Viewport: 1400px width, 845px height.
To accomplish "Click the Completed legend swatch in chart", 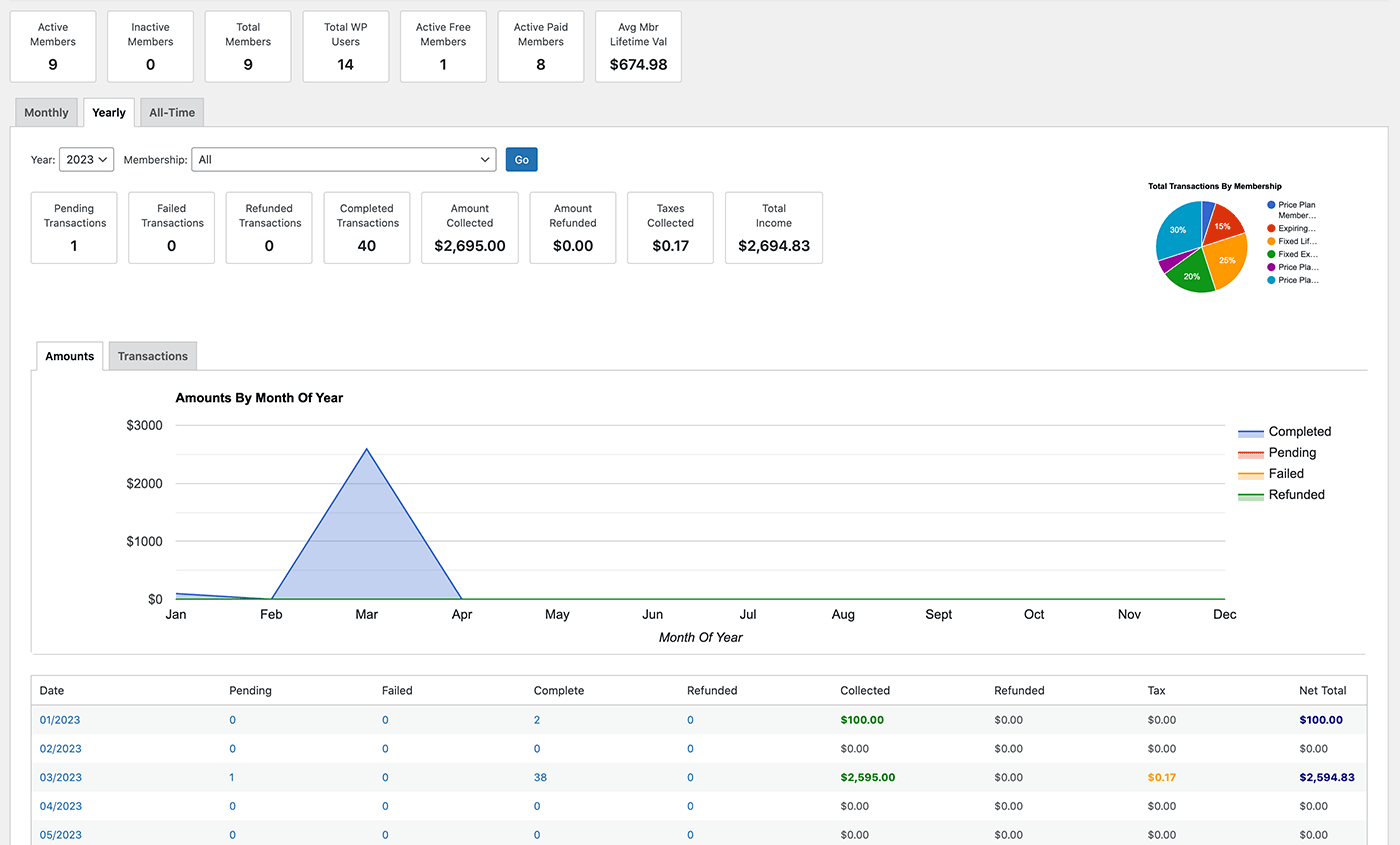I will [x=1251, y=433].
